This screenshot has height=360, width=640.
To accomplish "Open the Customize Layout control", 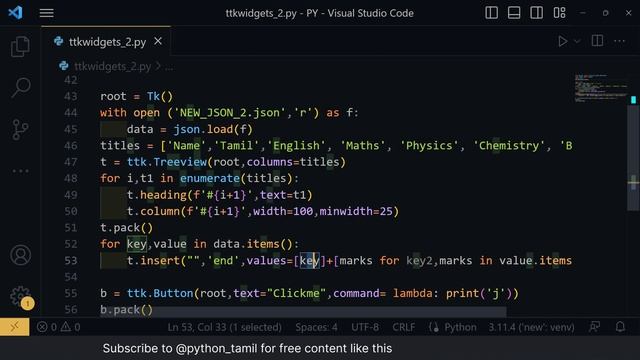I will coord(559,13).
